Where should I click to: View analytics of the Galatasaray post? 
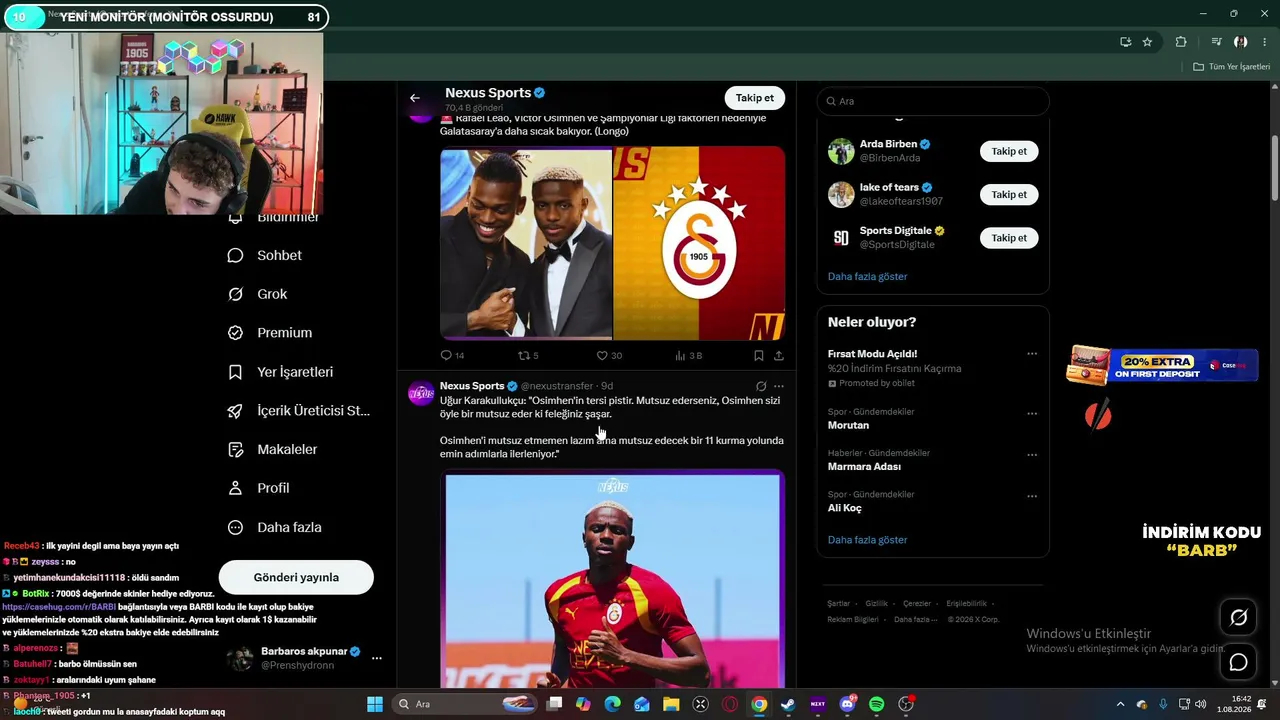pos(689,355)
